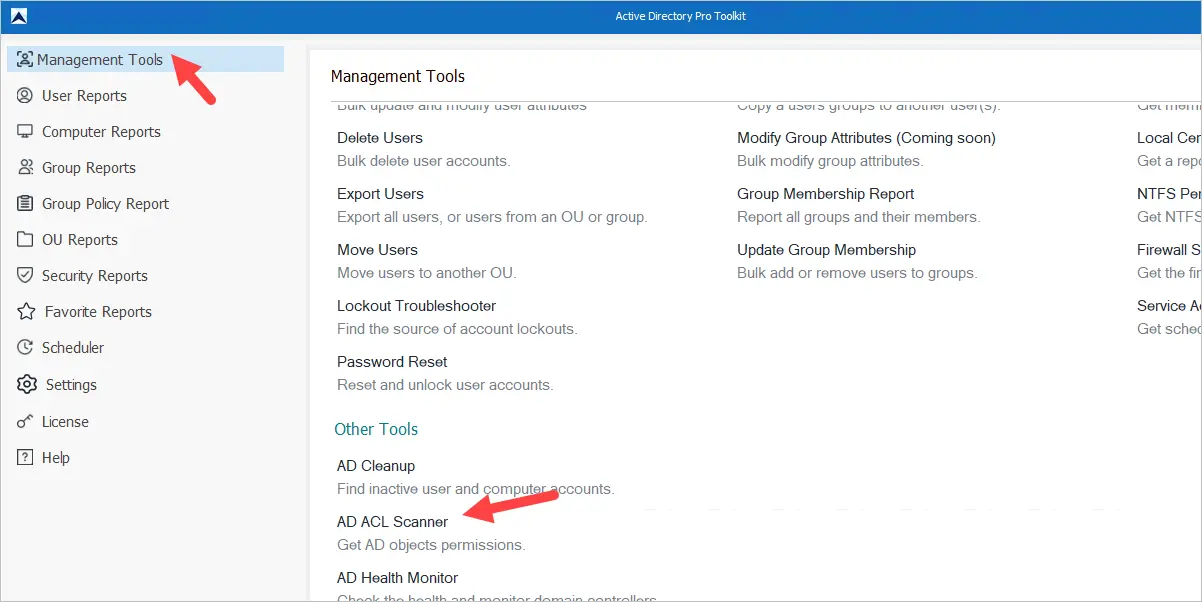Launch the Export Users tool
Image resolution: width=1202 pixels, height=602 pixels.
pyautogui.click(x=380, y=194)
